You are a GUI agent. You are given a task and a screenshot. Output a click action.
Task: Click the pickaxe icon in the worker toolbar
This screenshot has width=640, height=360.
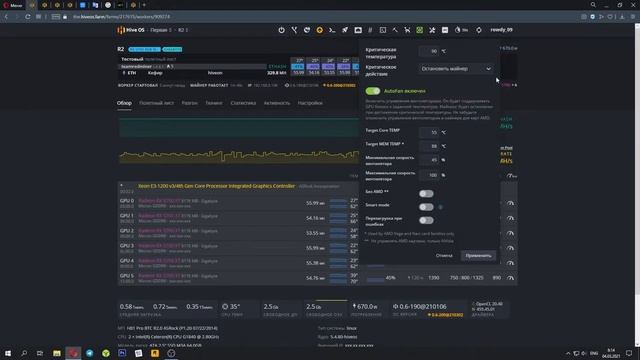pyautogui.click(x=395, y=30)
